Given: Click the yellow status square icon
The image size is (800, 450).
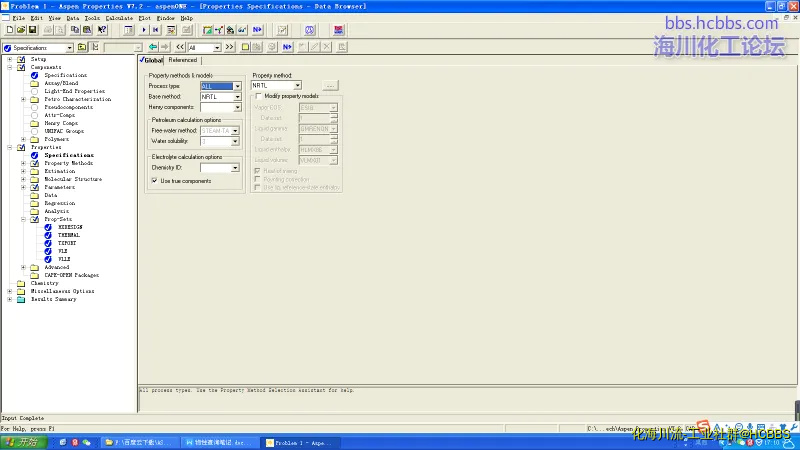Looking at the screenshot, I should [x=245, y=47].
